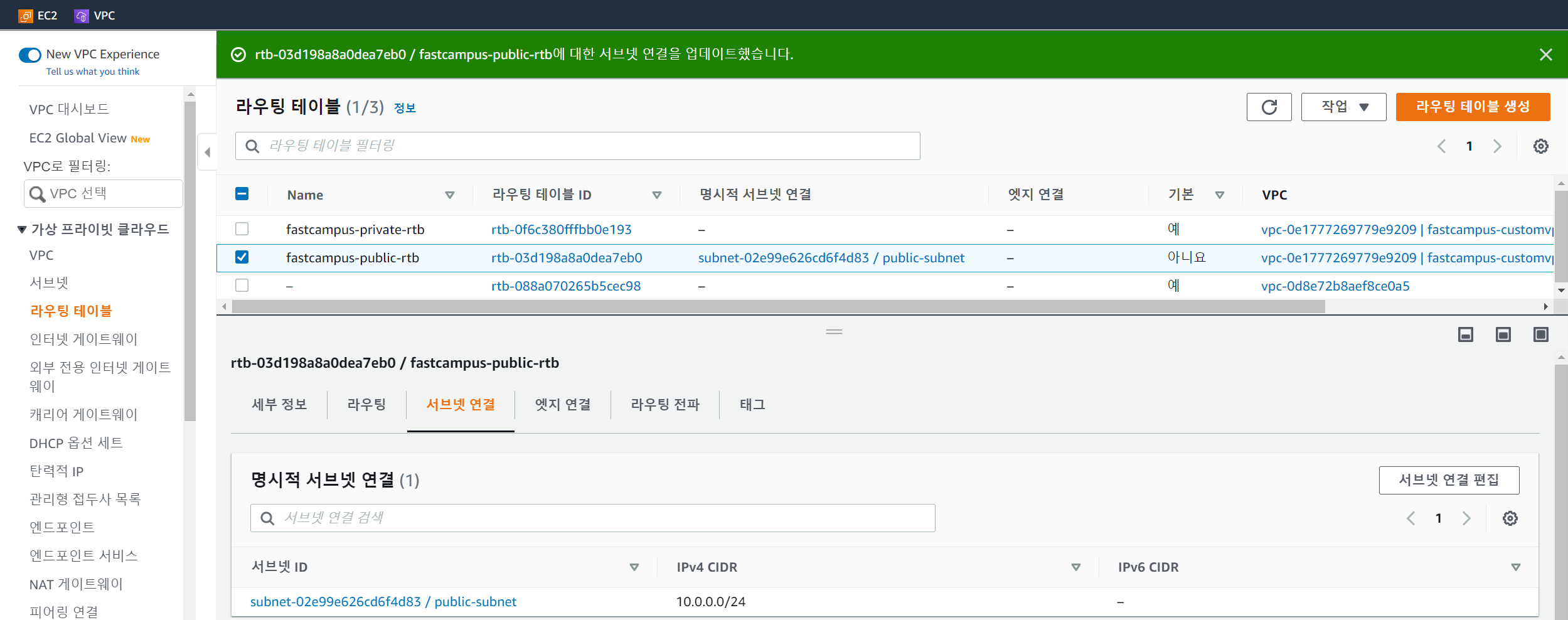Toggle New VPC Experience switch
This screenshot has height=620, width=1568.
click(x=30, y=55)
